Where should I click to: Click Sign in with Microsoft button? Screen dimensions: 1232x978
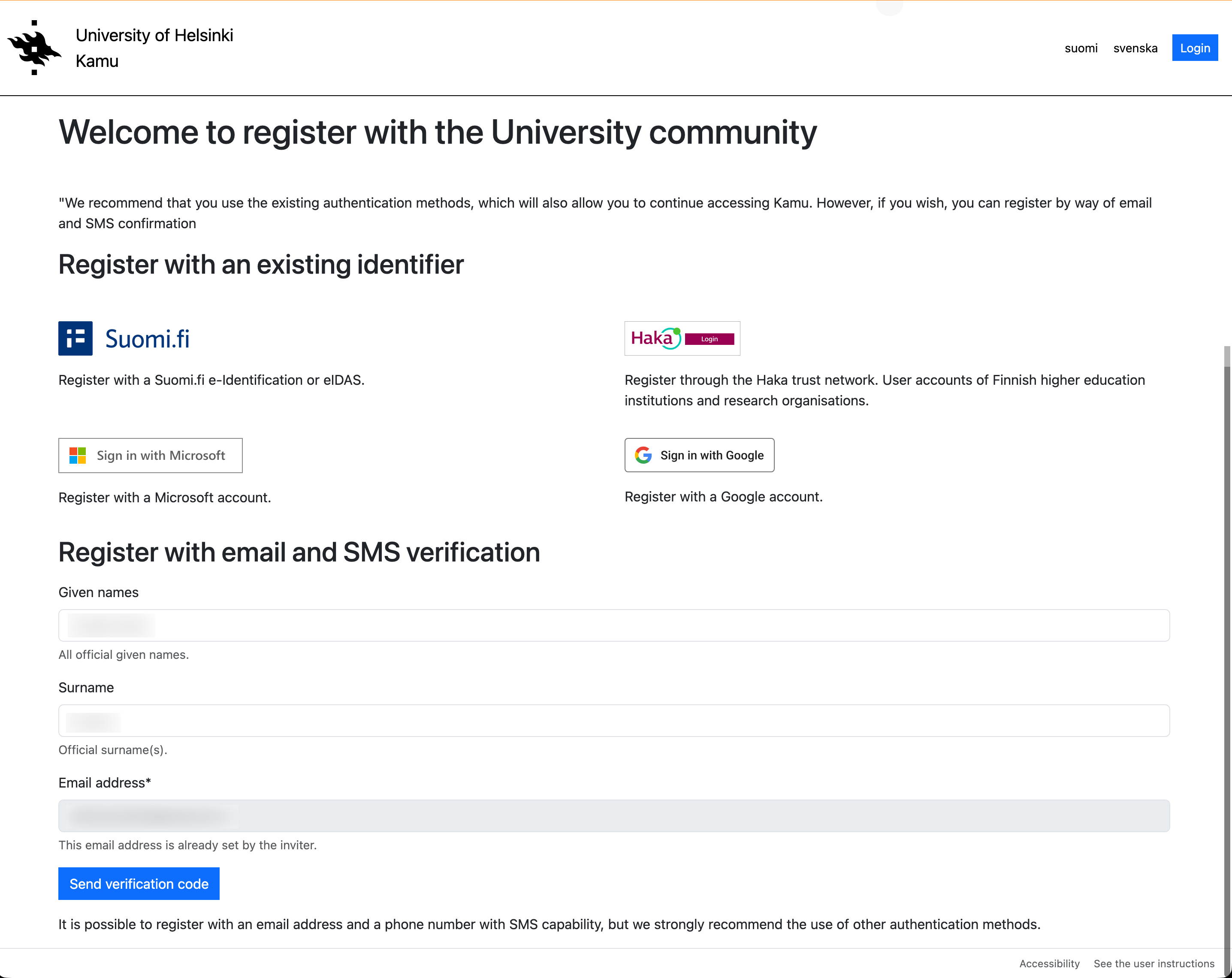click(x=150, y=455)
